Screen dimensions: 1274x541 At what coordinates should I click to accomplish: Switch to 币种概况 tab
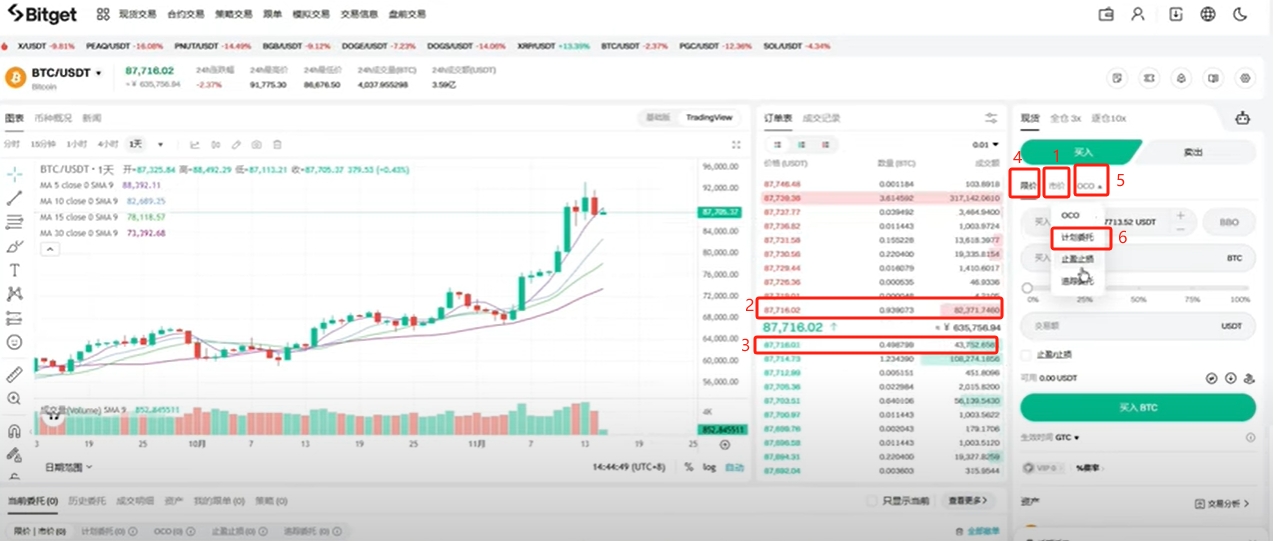tap(53, 118)
